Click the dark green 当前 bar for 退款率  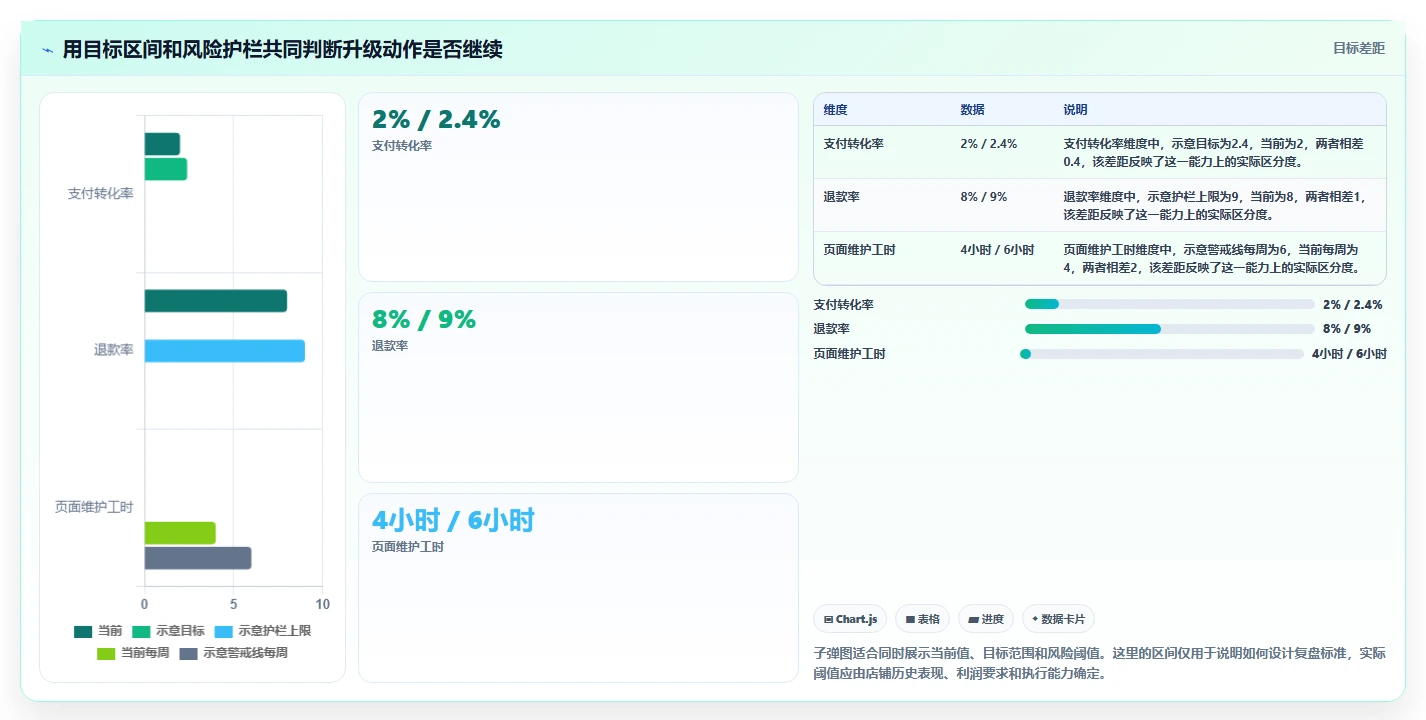click(216, 301)
